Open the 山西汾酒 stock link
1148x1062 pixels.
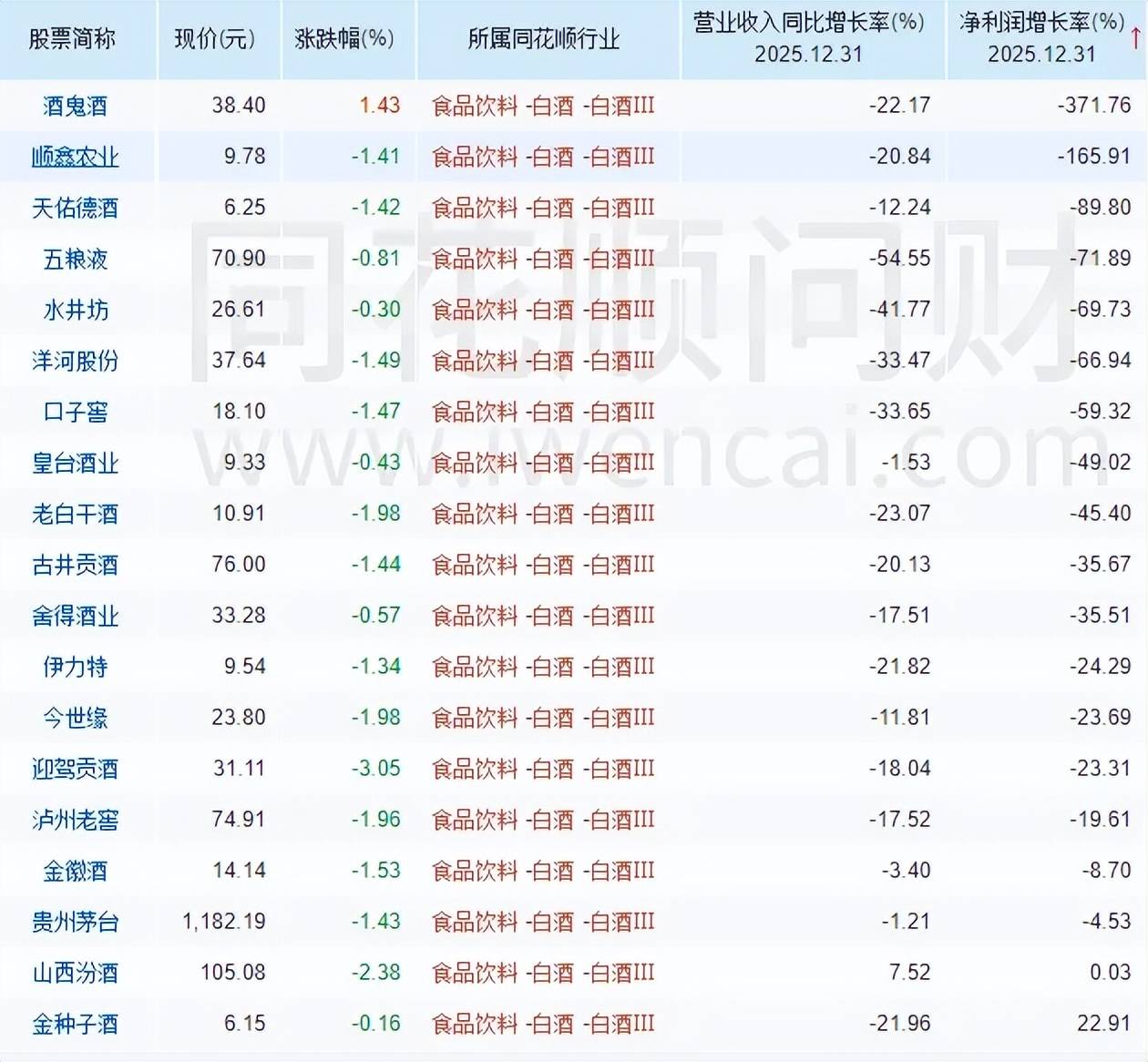click(x=75, y=973)
